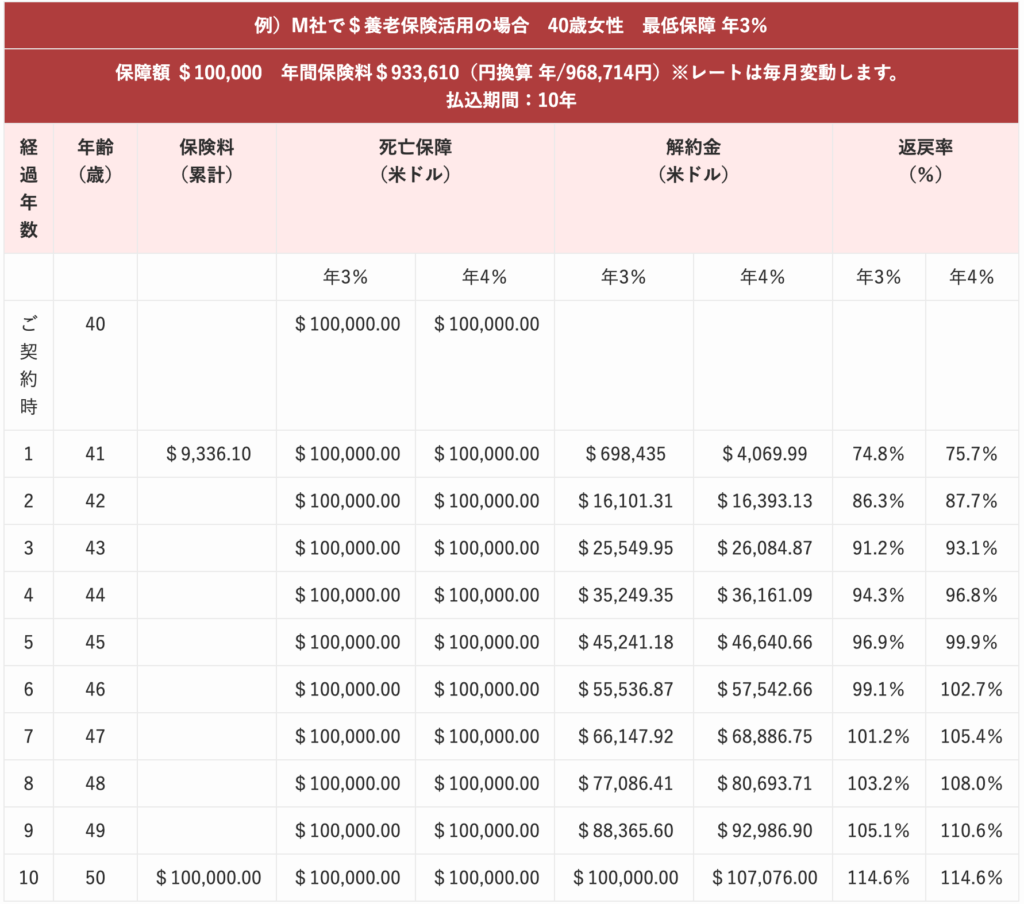This screenshot has width=1024, height=904.
Task: Click surrender value '$ 698,435'
Action: point(625,454)
